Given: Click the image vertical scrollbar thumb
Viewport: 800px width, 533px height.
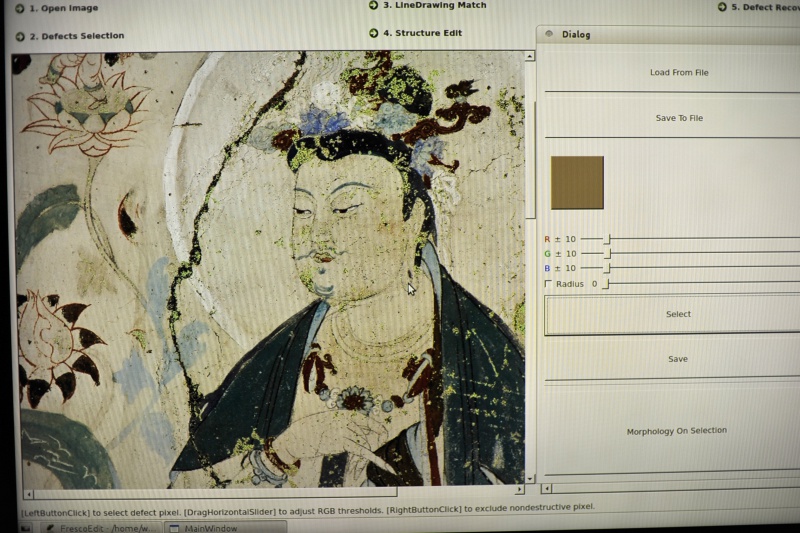Looking at the screenshot, I should pyautogui.click(x=531, y=159).
